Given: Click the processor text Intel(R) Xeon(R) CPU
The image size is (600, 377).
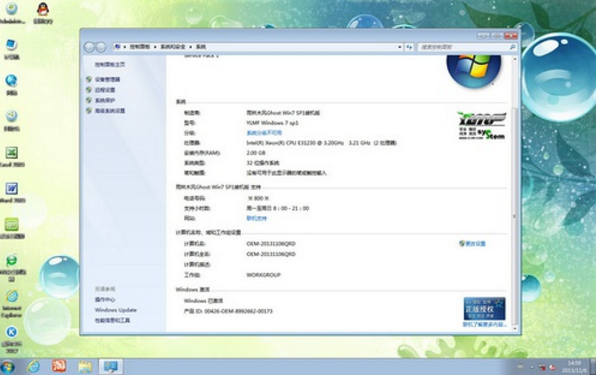Looking at the screenshot, I should pos(321,143).
